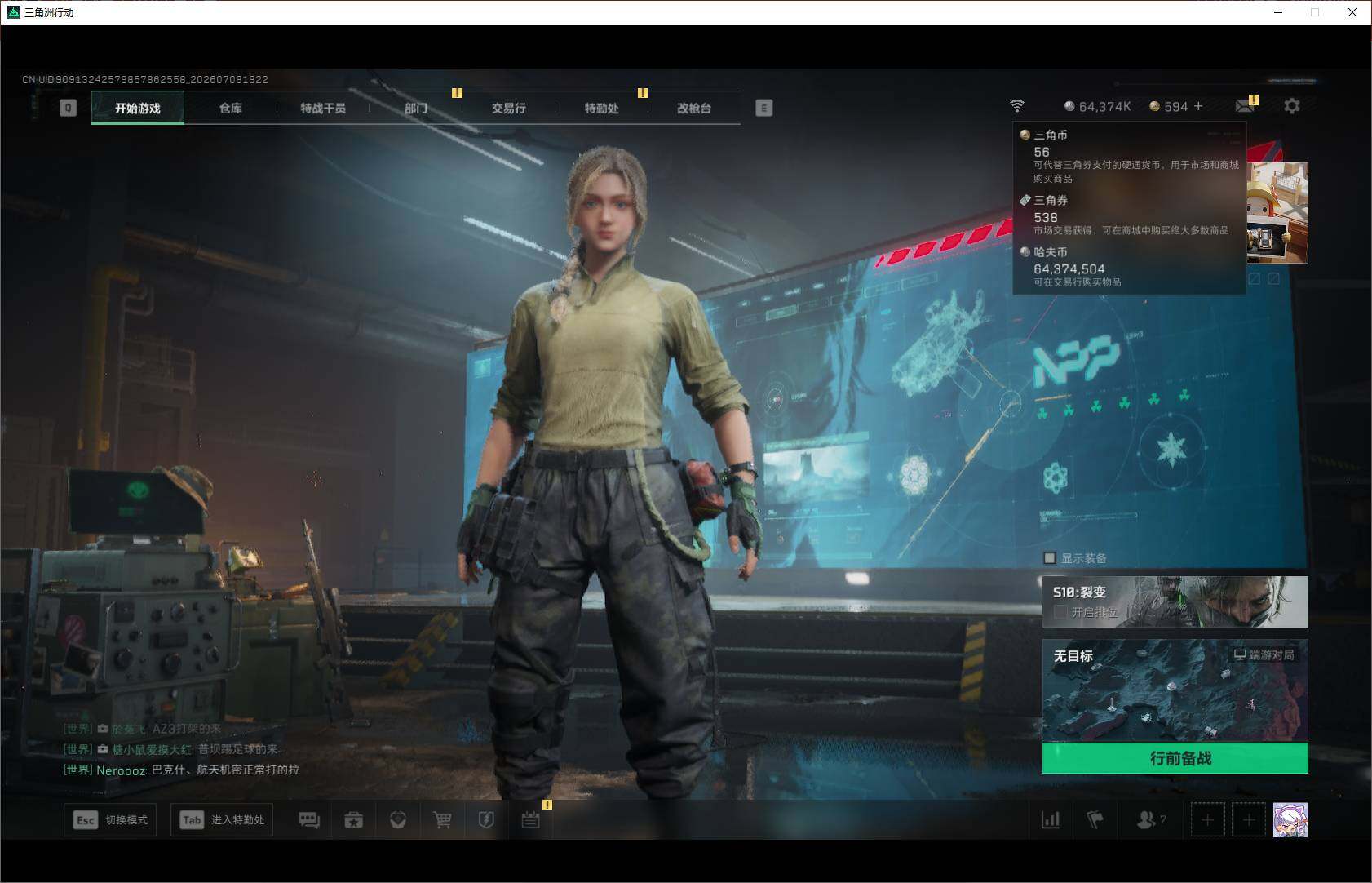This screenshot has width=1372, height=883.
Task: Open the S10:裂变 season banner
Action: [1175, 601]
